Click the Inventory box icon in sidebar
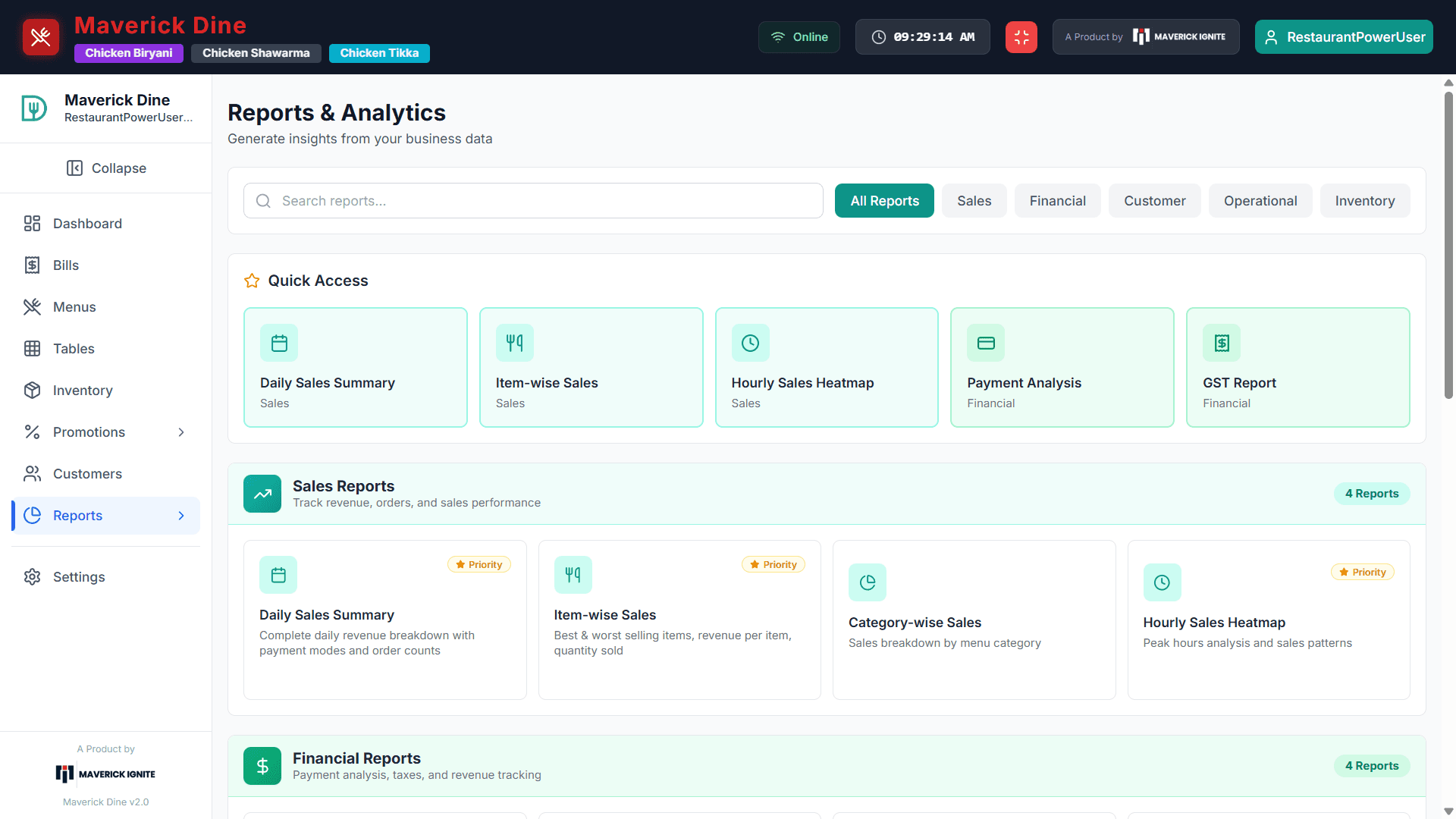Image resolution: width=1456 pixels, height=819 pixels. pyautogui.click(x=32, y=390)
